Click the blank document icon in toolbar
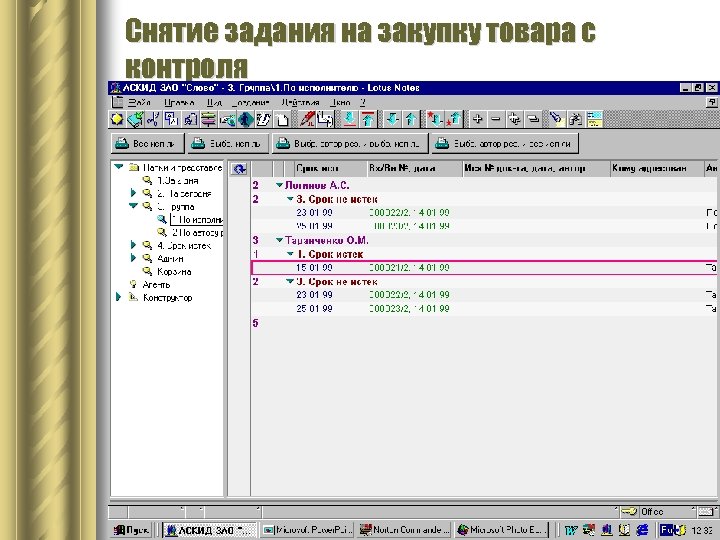720x540 pixels. click(x=282, y=119)
